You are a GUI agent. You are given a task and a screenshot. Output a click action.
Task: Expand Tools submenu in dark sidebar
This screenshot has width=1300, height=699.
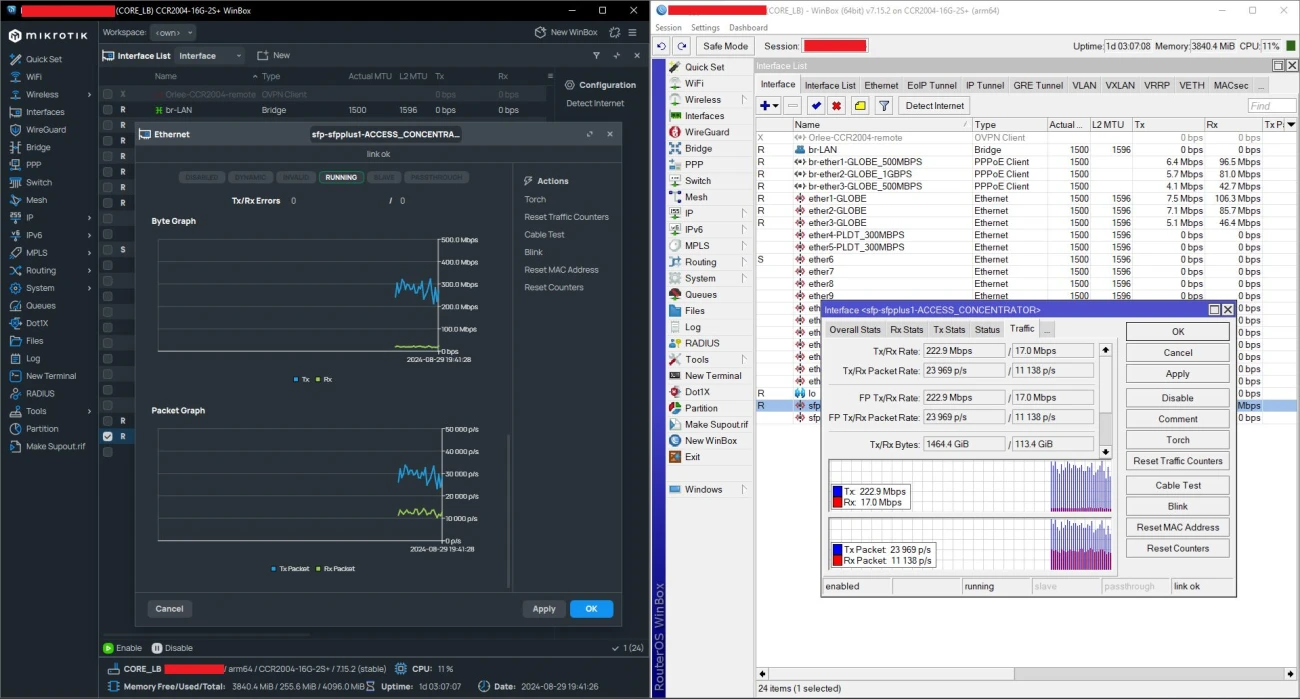click(x=89, y=411)
